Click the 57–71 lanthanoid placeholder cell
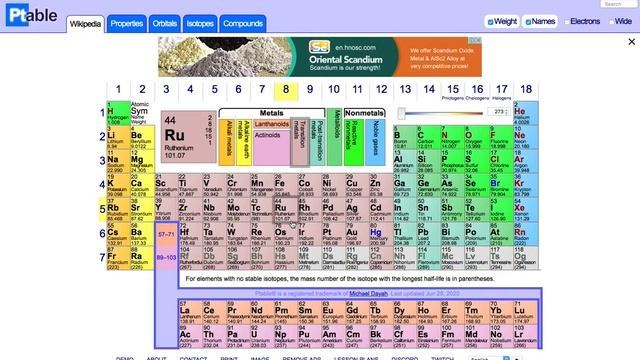This screenshot has height=360, width=640. (167, 234)
